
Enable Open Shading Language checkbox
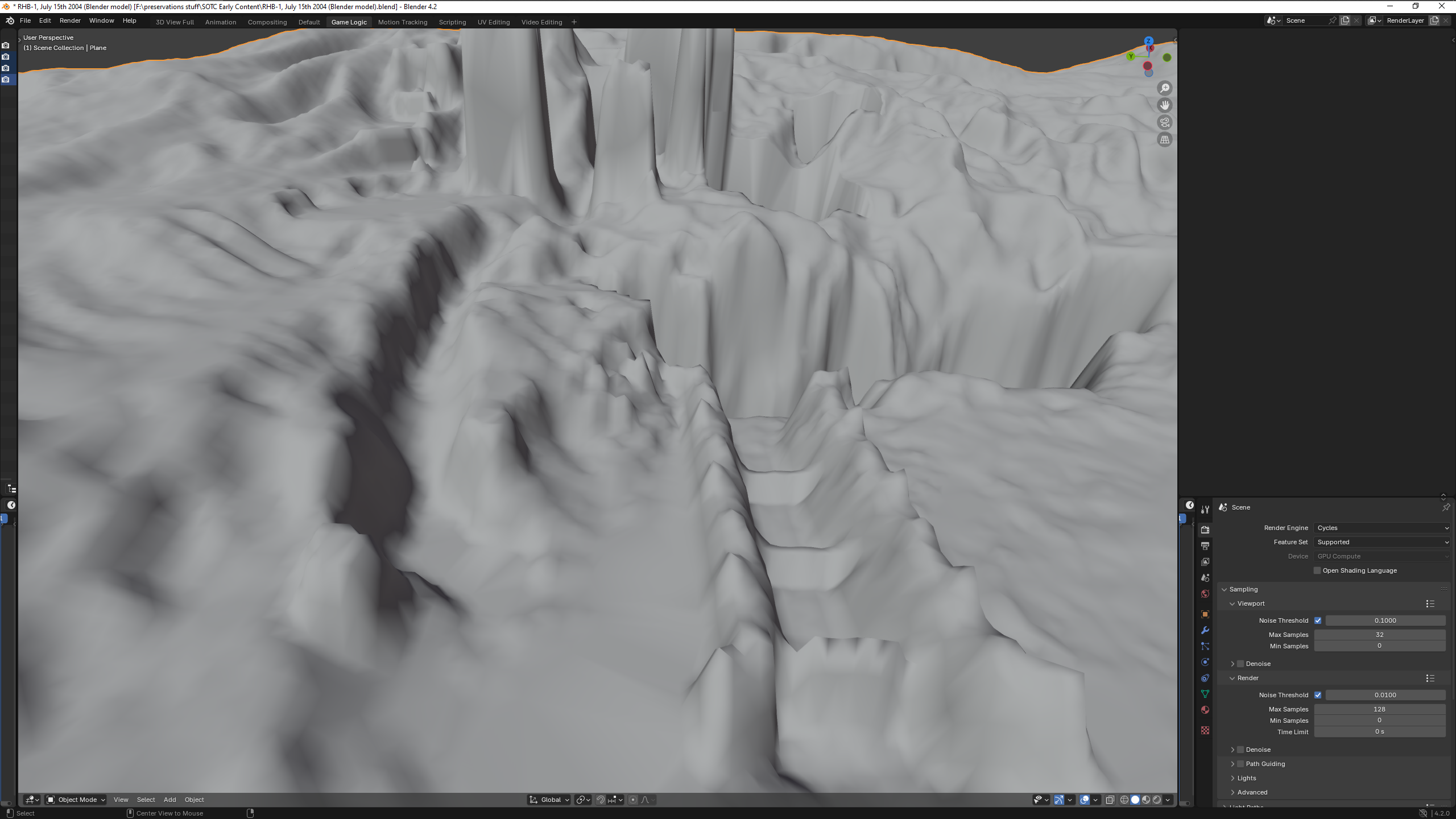click(1317, 570)
